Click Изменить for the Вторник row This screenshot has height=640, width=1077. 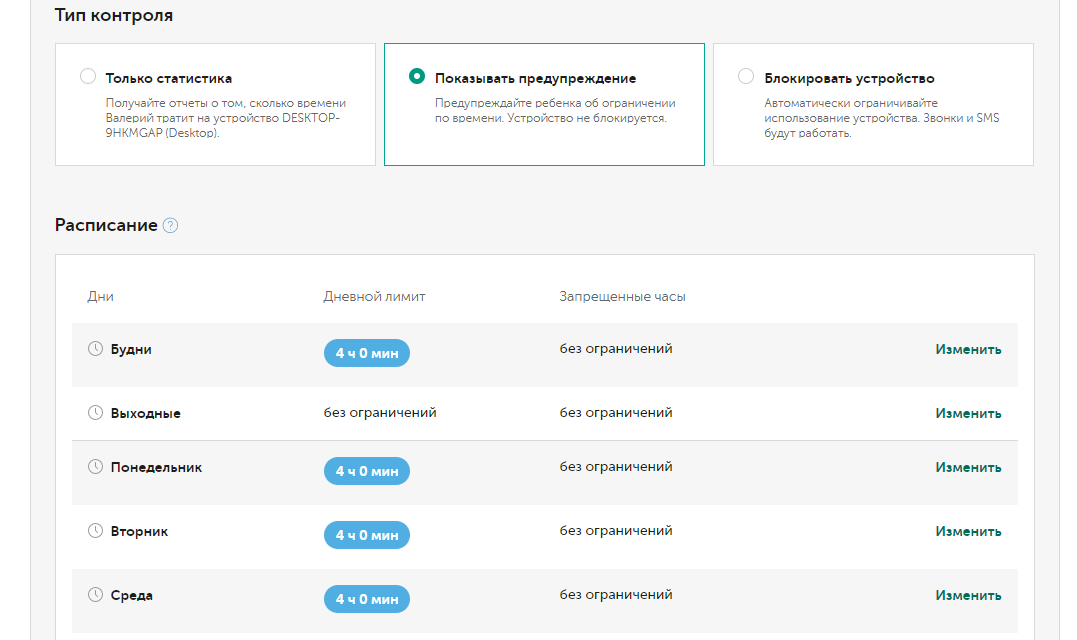click(x=968, y=531)
